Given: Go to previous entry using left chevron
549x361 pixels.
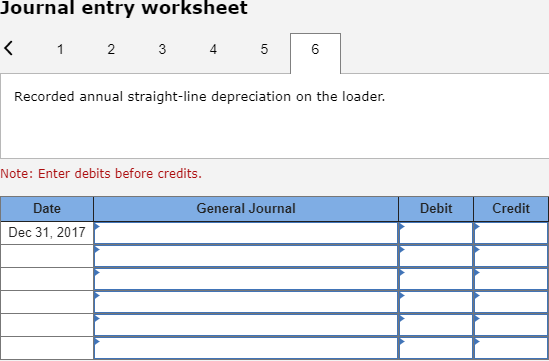Looking at the screenshot, I should tap(8, 48).
